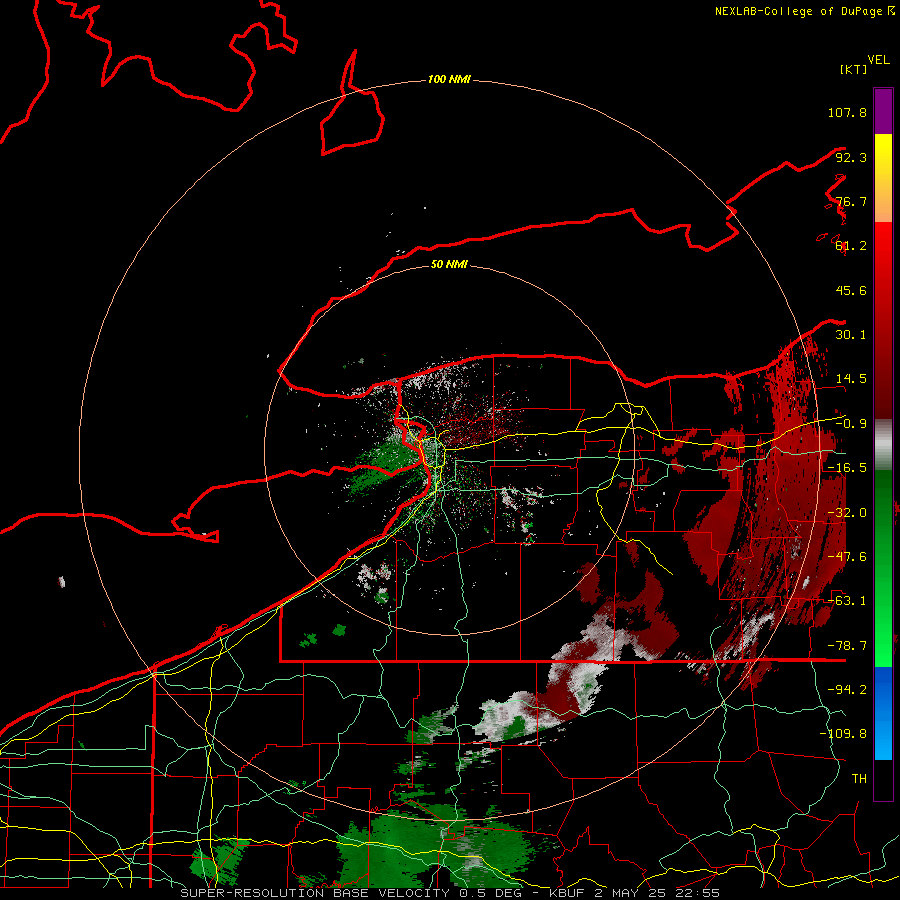900x900 pixels.
Task: Click the red segment of the color bar
Action: click(883, 320)
